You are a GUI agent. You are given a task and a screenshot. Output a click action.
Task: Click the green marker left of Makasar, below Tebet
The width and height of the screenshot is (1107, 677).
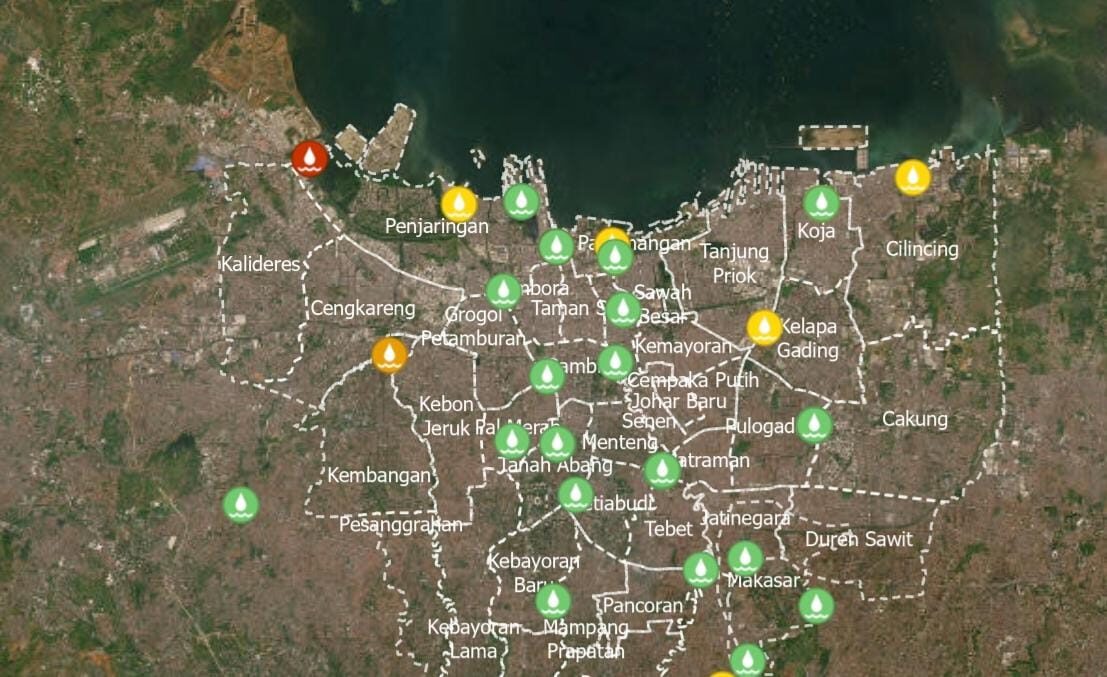tap(701, 569)
